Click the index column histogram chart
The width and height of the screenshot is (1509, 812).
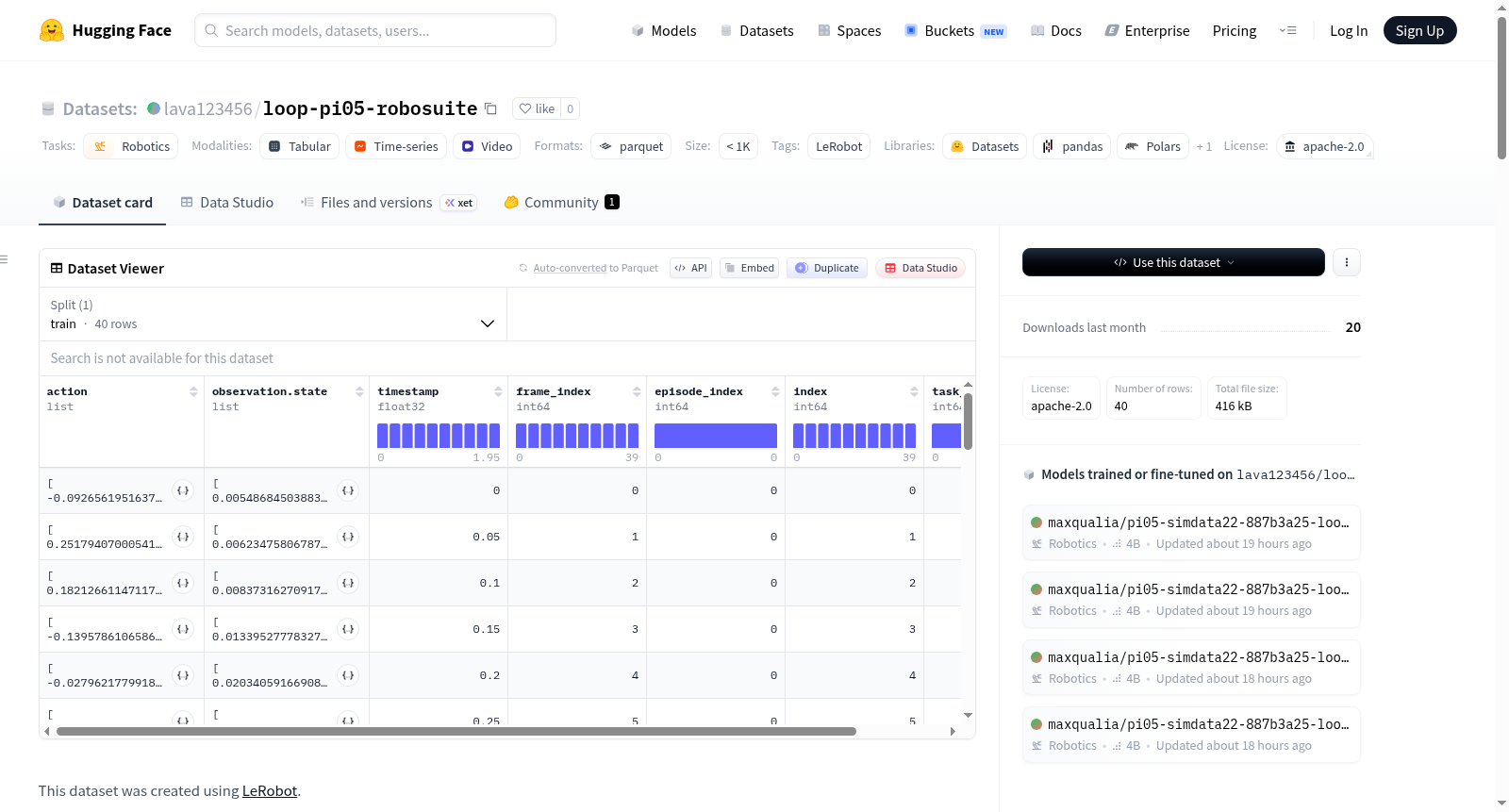click(854, 436)
